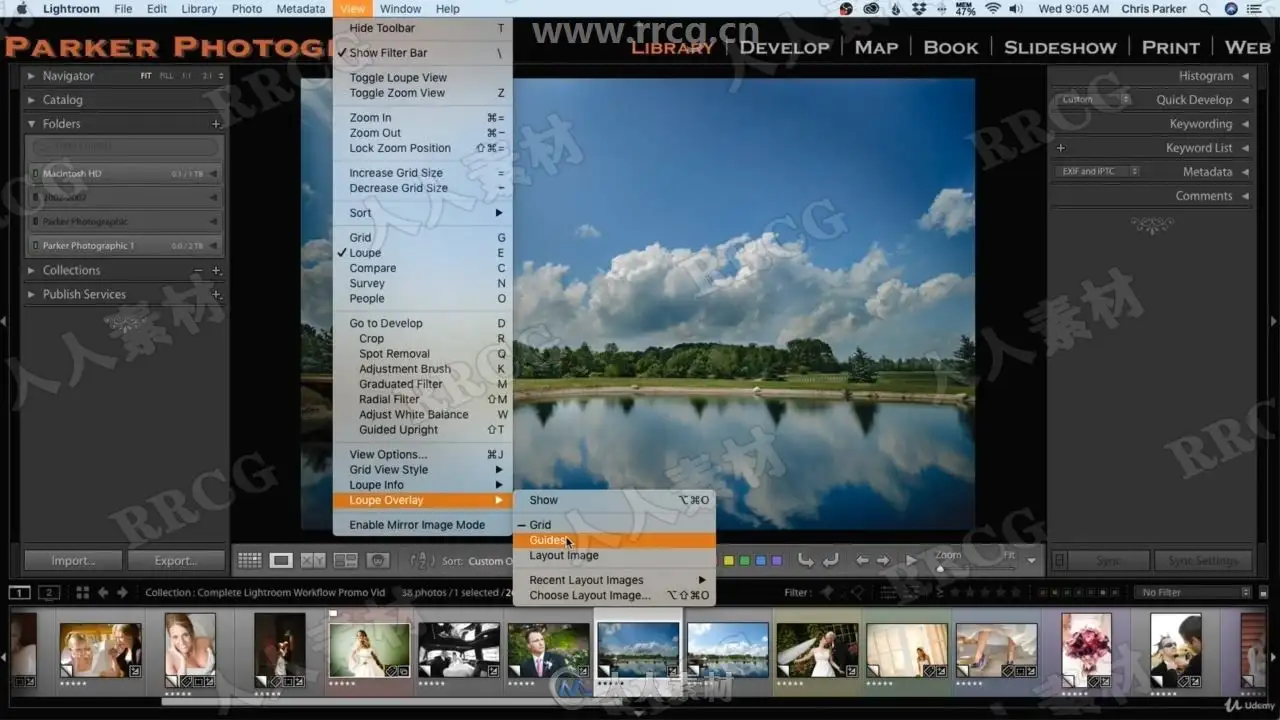Add a new folder with the plus icon
The height and width of the screenshot is (720, 1280).
216,124
